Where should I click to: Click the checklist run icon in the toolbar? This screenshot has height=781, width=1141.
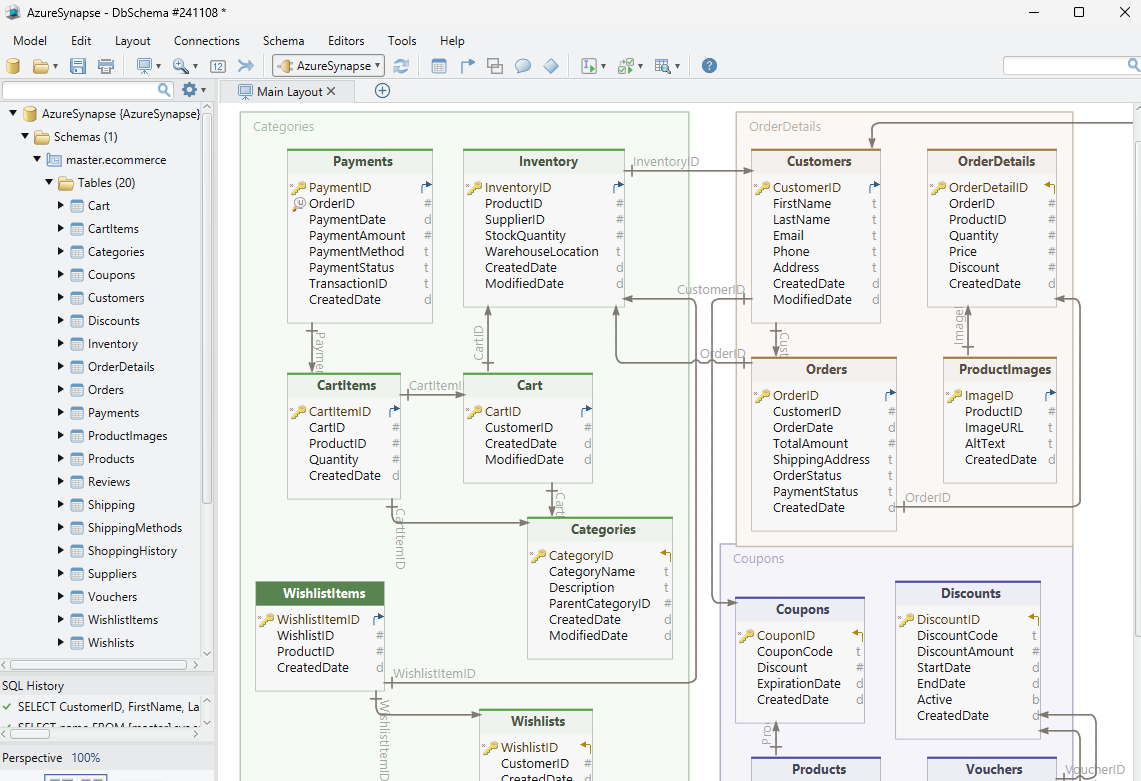625,66
